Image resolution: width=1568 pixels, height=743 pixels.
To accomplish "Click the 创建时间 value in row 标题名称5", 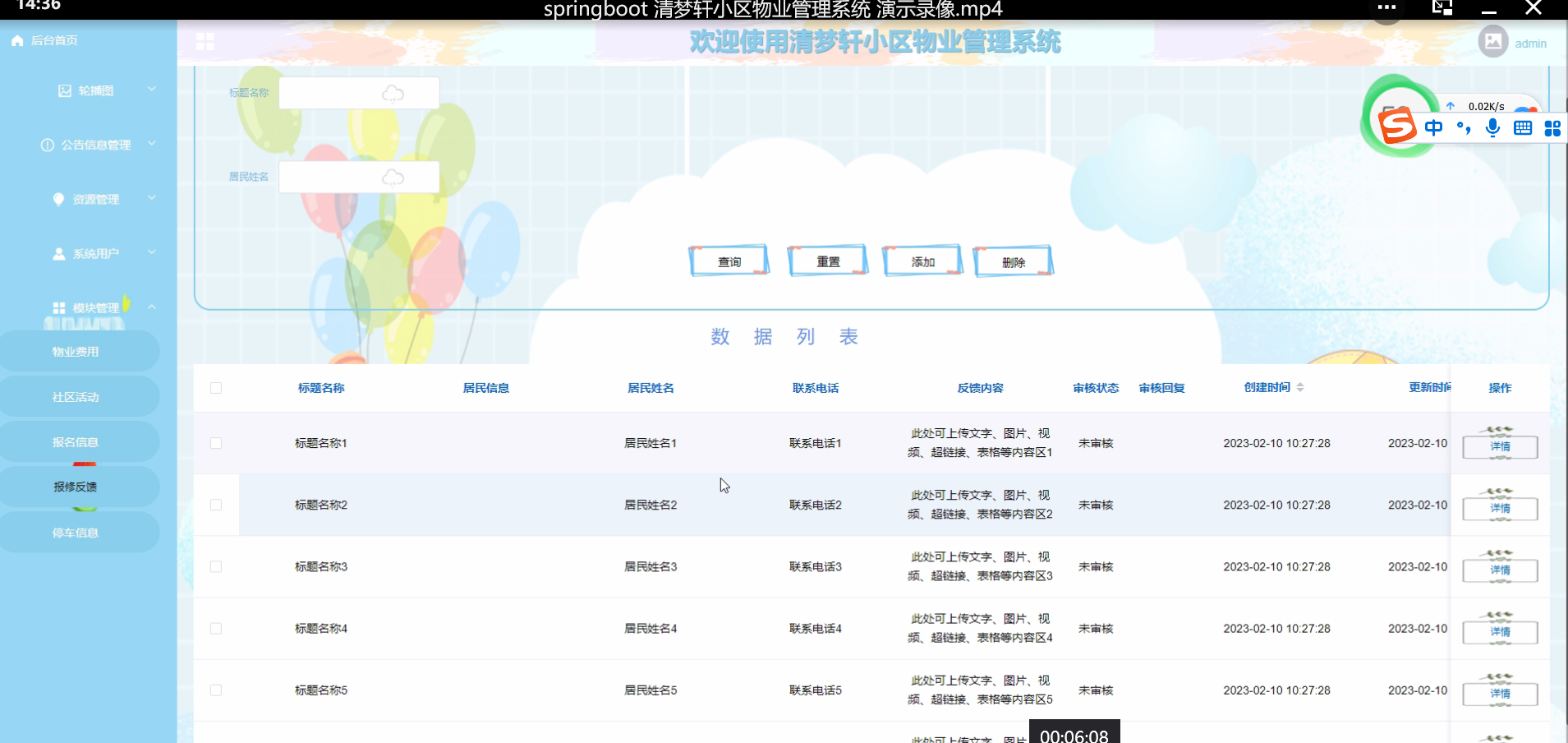I will [x=1276, y=690].
